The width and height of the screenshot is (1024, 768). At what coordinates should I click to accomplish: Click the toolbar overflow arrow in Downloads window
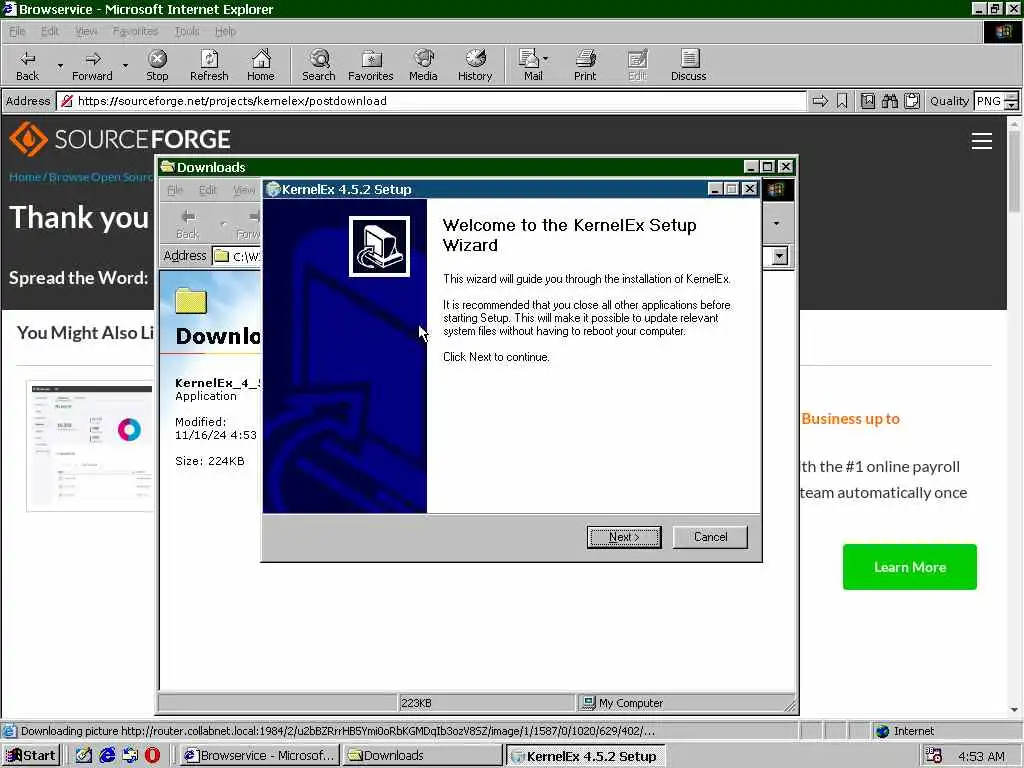[776, 223]
